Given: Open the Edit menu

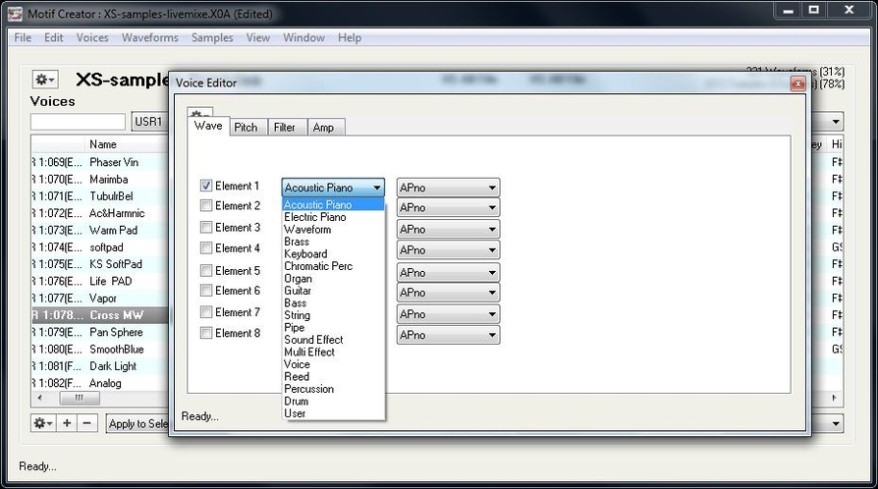Looking at the screenshot, I should click(x=54, y=38).
